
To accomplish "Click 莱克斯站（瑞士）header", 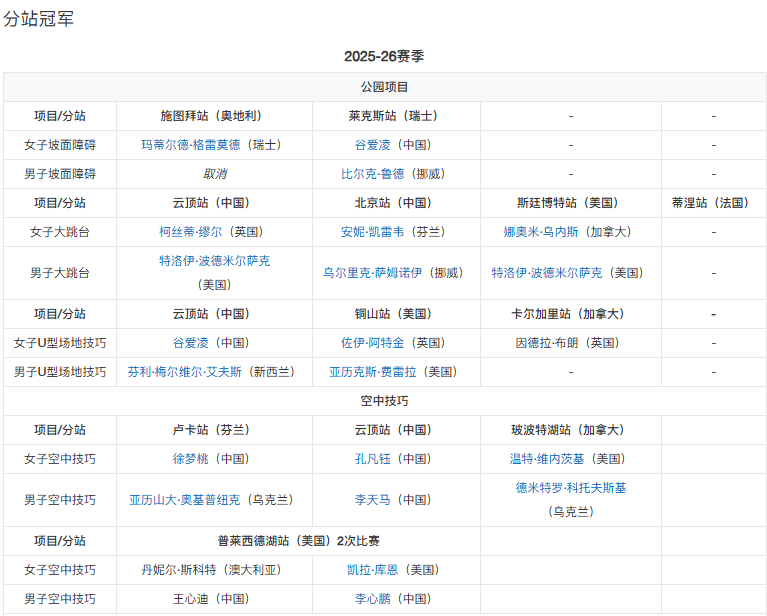I will 396,116.
